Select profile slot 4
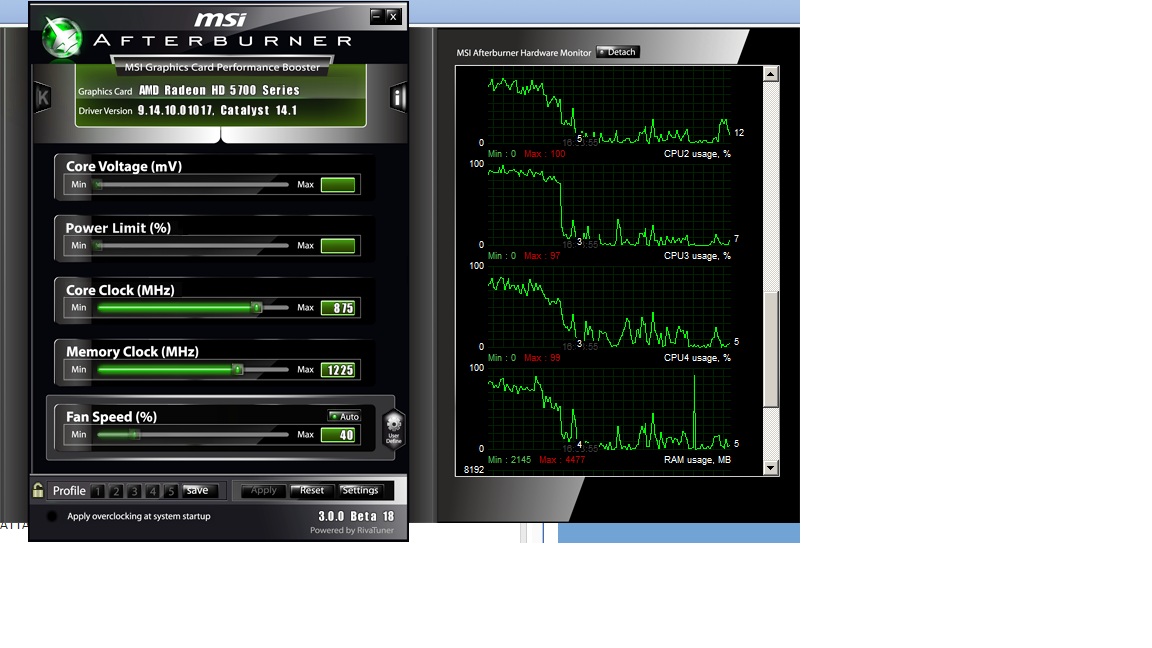The width and height of the screenshot is (1152, 648). 153,491
